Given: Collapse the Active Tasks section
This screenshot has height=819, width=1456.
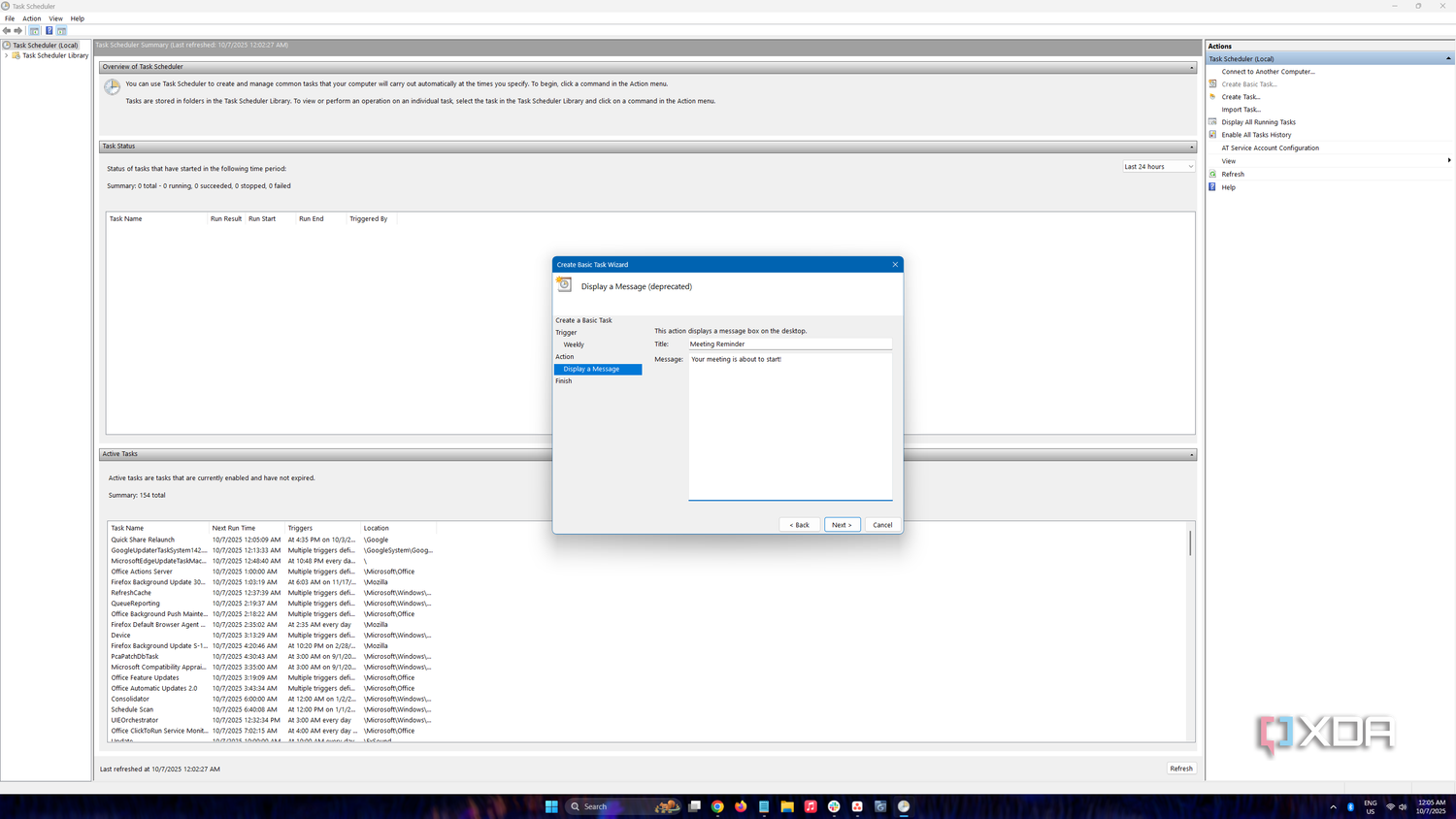Looking at the screenshot, I should tap(1192, 454).
